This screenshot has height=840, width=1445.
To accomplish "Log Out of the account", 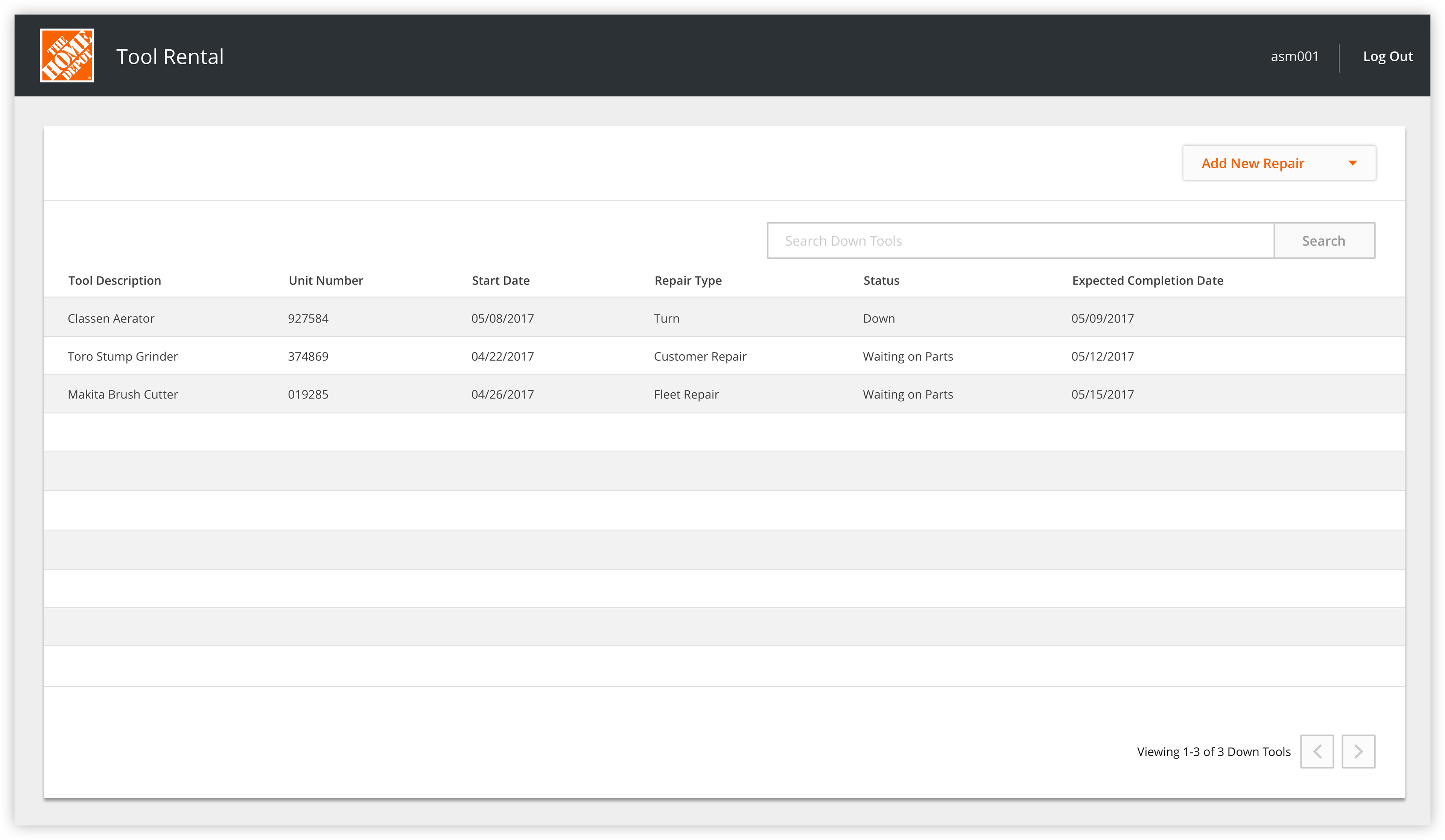I will tap(1388, 56).
